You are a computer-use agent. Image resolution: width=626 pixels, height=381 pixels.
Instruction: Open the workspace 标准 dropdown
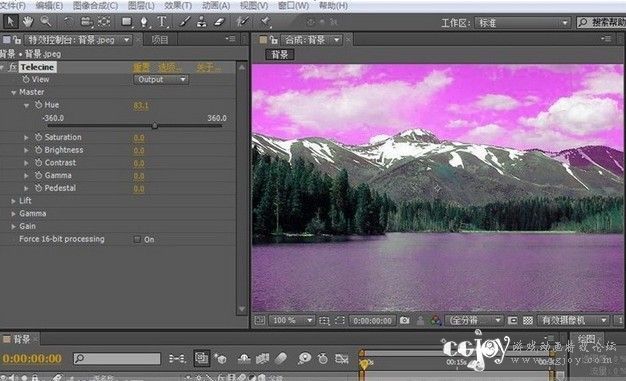point(522,23)
